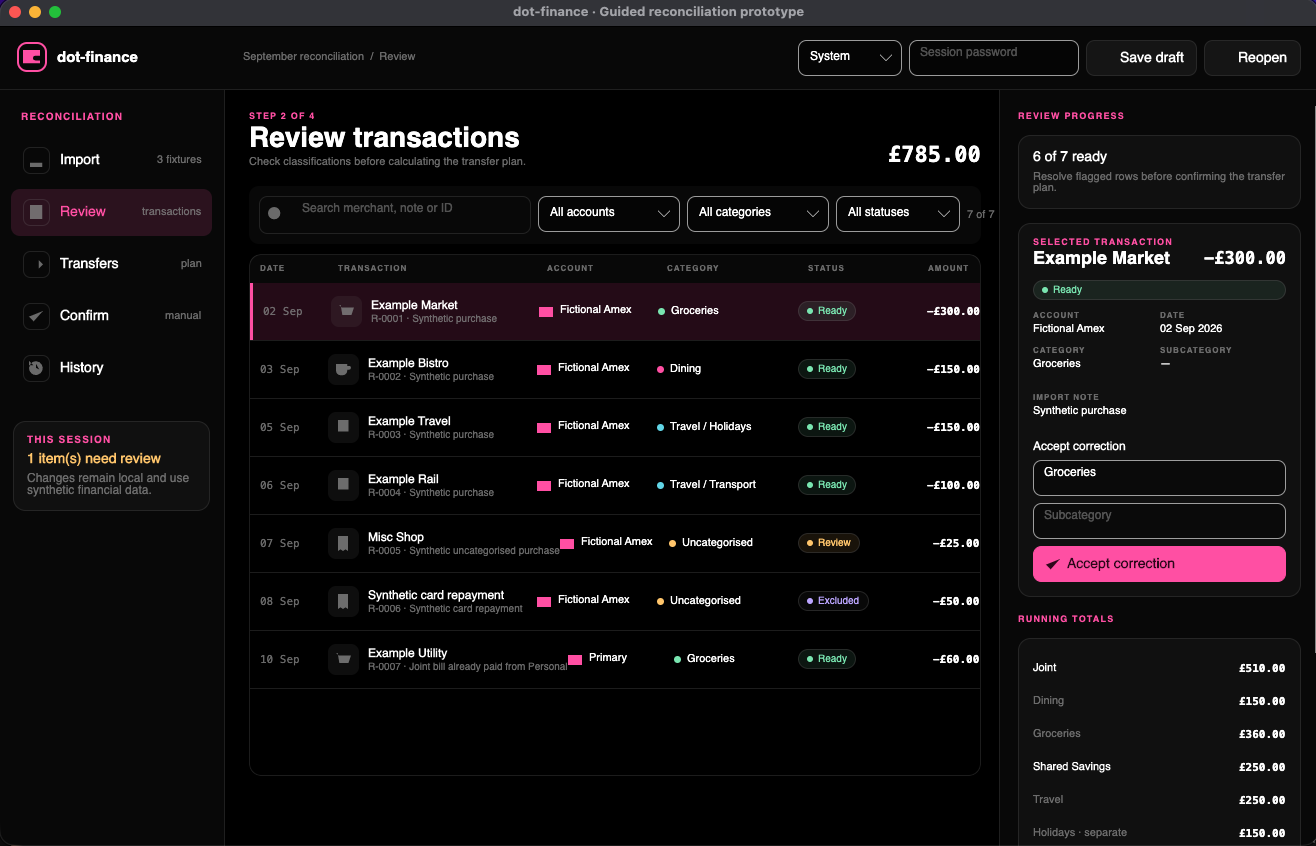The image size is (1316, 846).
Task: Navigate to the Confirm step
Action: coord(112,316)
